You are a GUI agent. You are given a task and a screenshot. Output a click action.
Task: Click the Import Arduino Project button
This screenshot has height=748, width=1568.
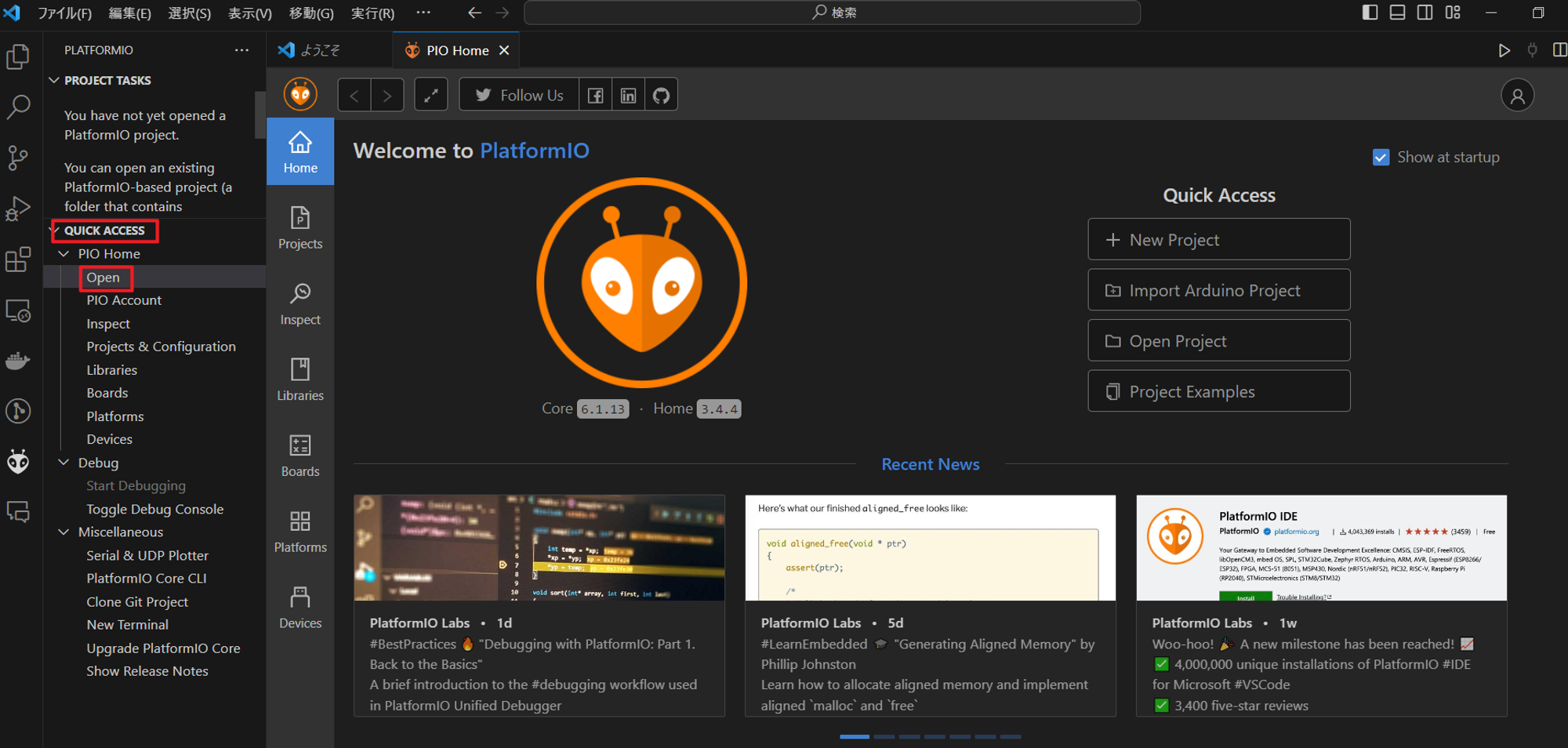click(1219, 291)
